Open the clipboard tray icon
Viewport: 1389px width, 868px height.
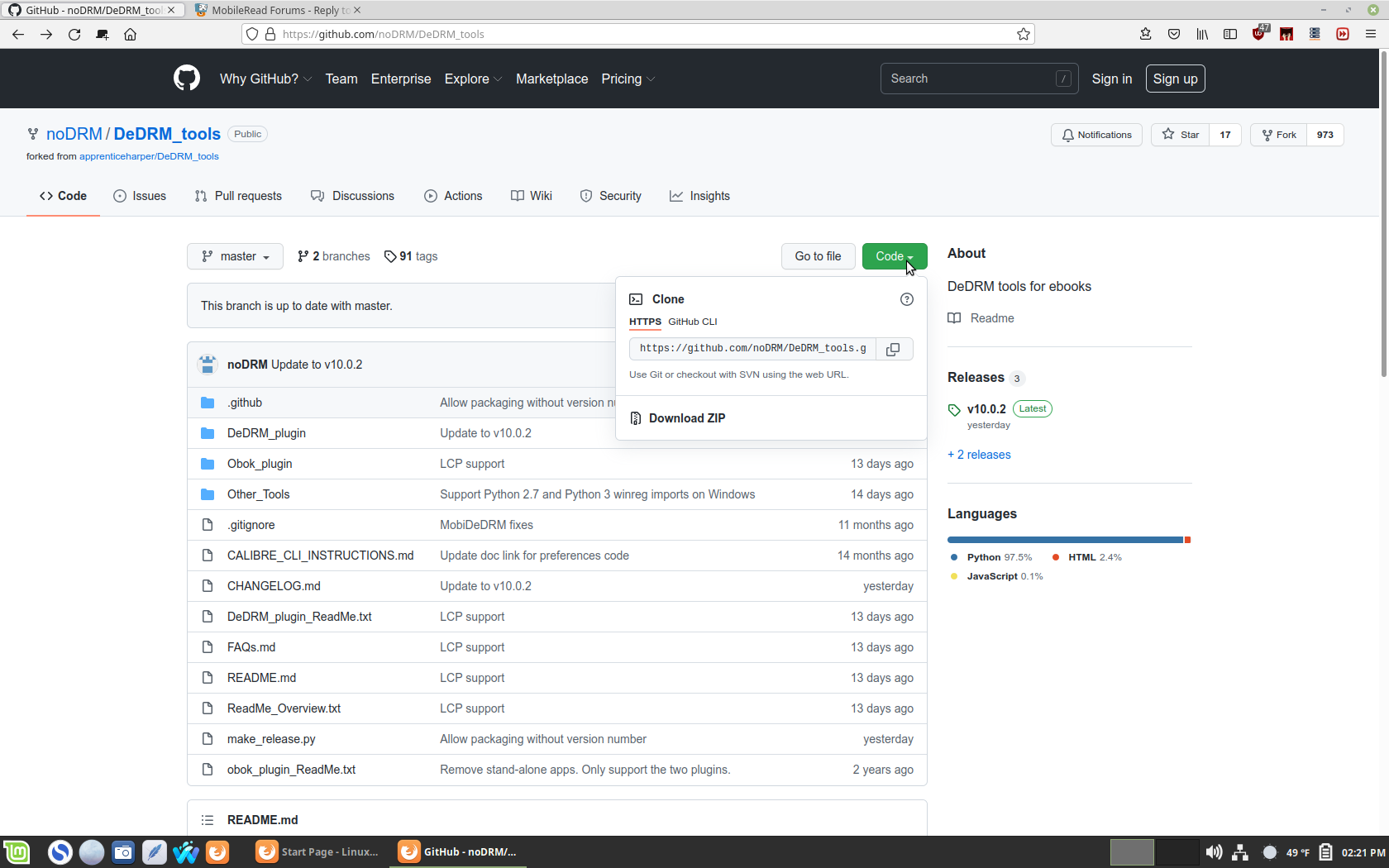pos(1325,852)
